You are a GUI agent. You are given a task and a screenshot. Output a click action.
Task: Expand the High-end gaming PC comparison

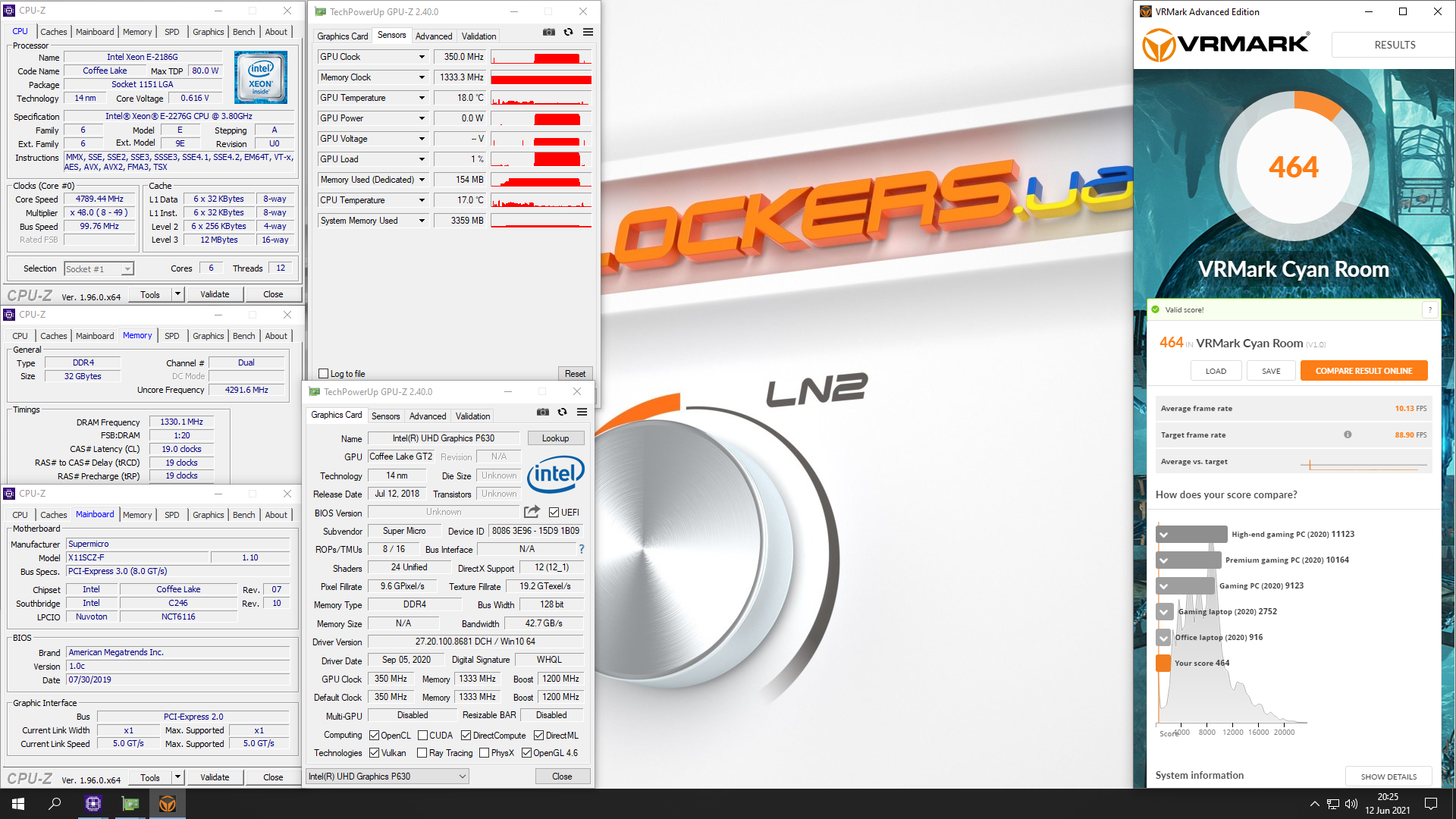click(x=1163, y=535)
